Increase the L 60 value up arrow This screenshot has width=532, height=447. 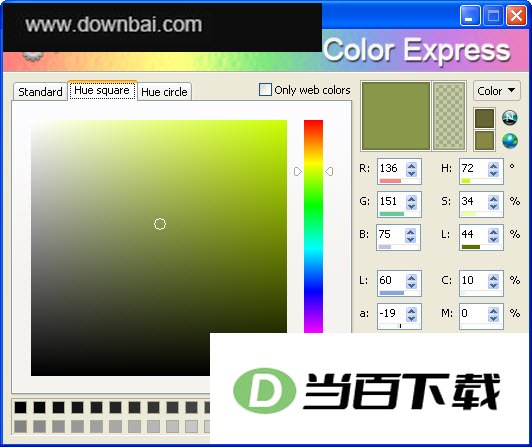click(x=412, y=278)
